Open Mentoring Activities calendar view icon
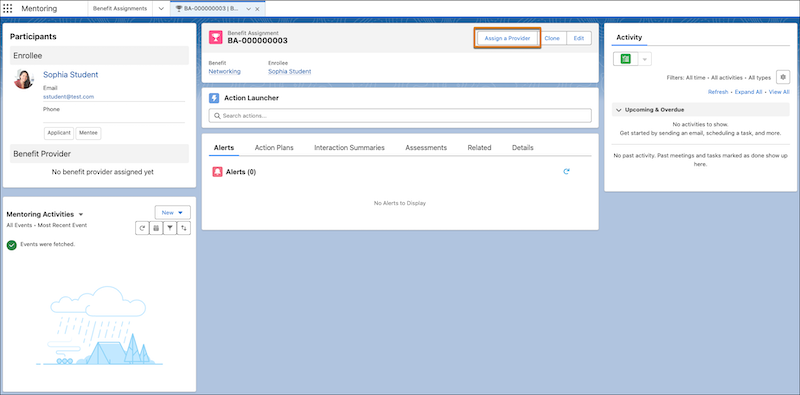The width and height of the screenshot is (800, 395). (156, 228)
